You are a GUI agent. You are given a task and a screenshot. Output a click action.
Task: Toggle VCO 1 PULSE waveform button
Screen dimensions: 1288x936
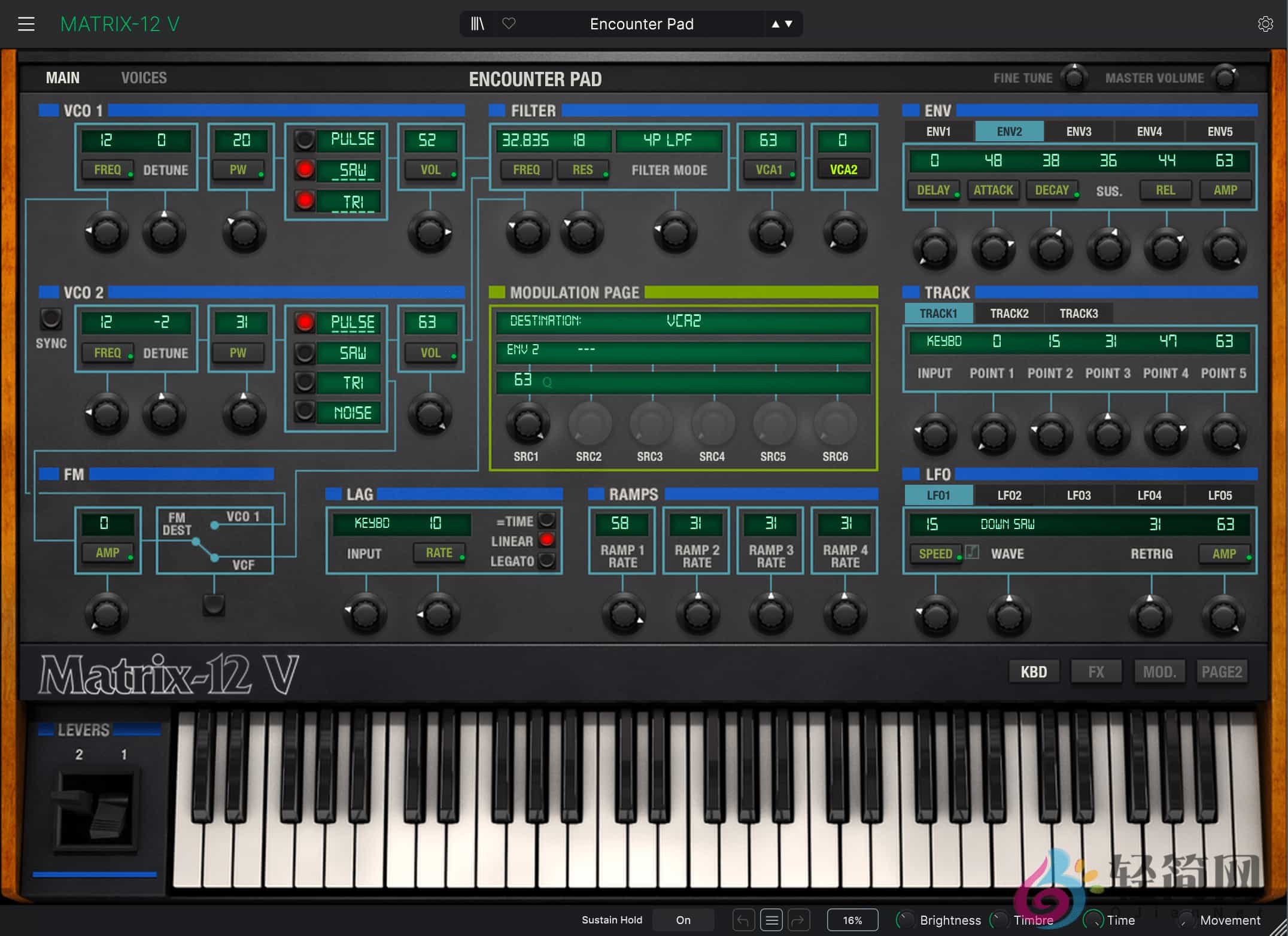point(305,139)
